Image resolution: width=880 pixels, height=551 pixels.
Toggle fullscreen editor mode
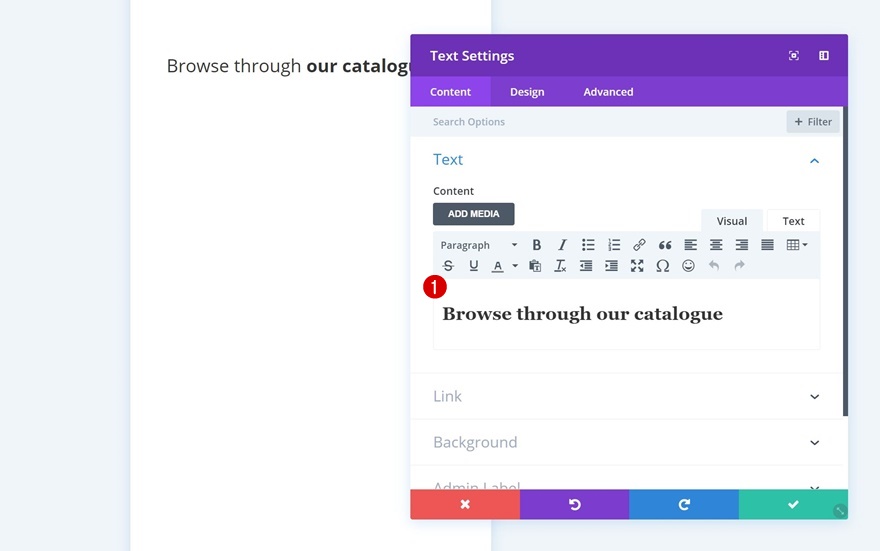[x=637, y=266]
